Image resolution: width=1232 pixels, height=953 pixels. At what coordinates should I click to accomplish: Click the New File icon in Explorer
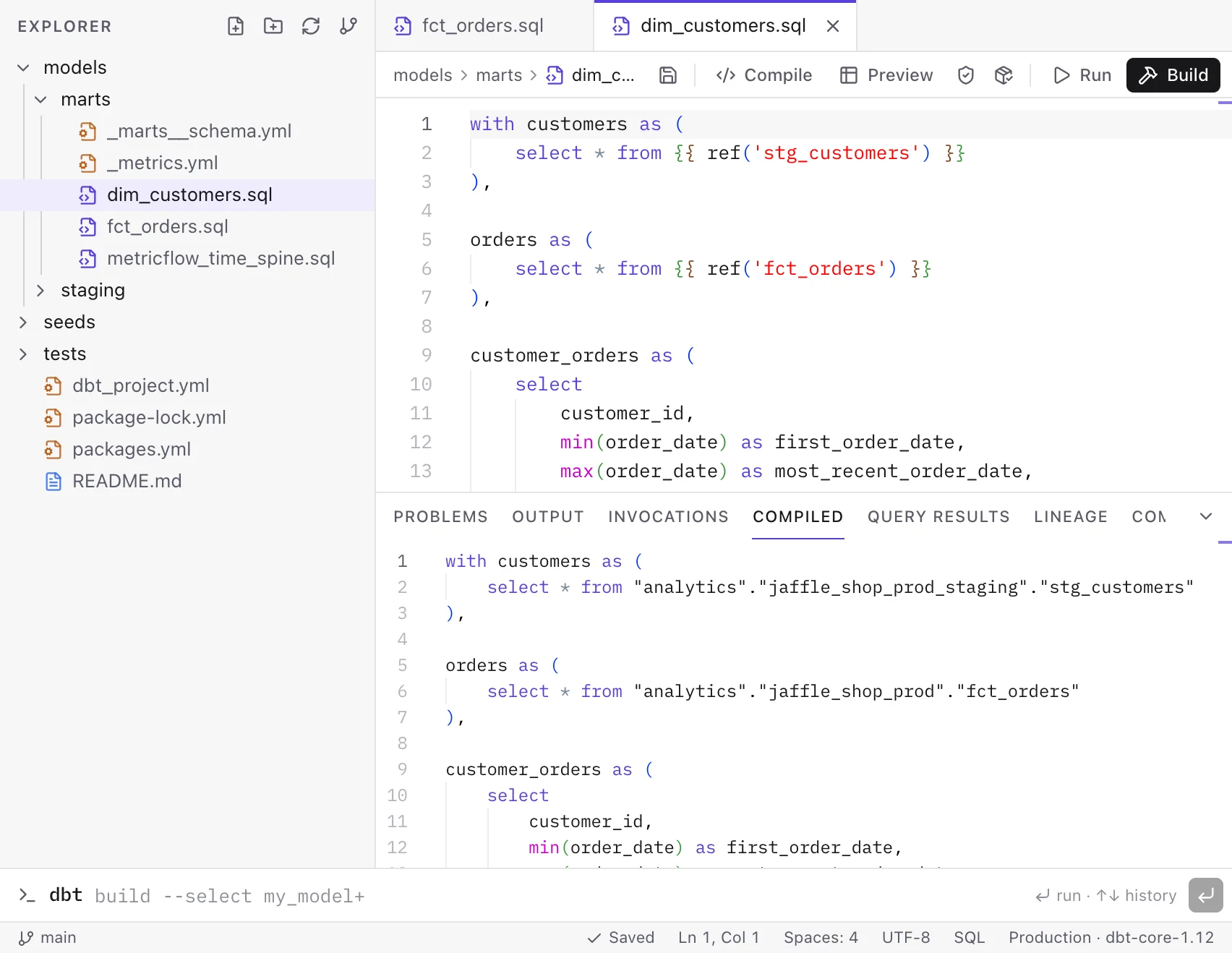236,27
